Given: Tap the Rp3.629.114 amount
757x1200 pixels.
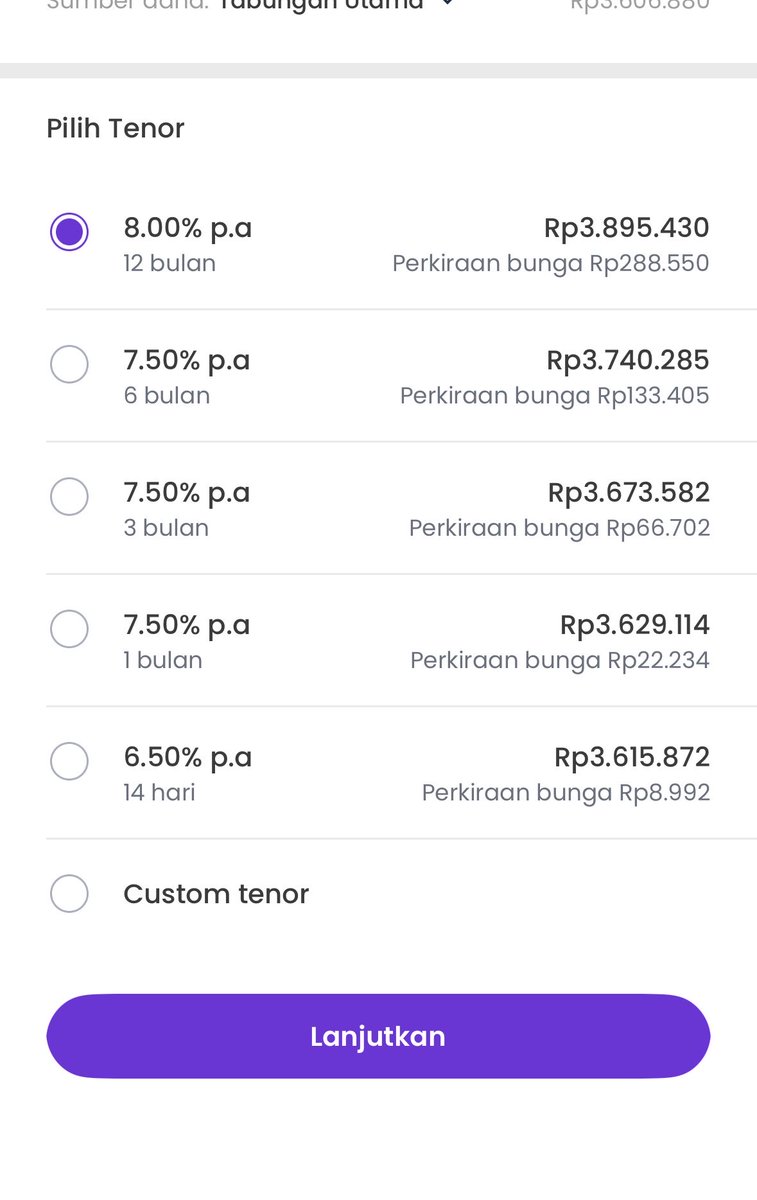Looking at the screenshot, I should point(635,625).
